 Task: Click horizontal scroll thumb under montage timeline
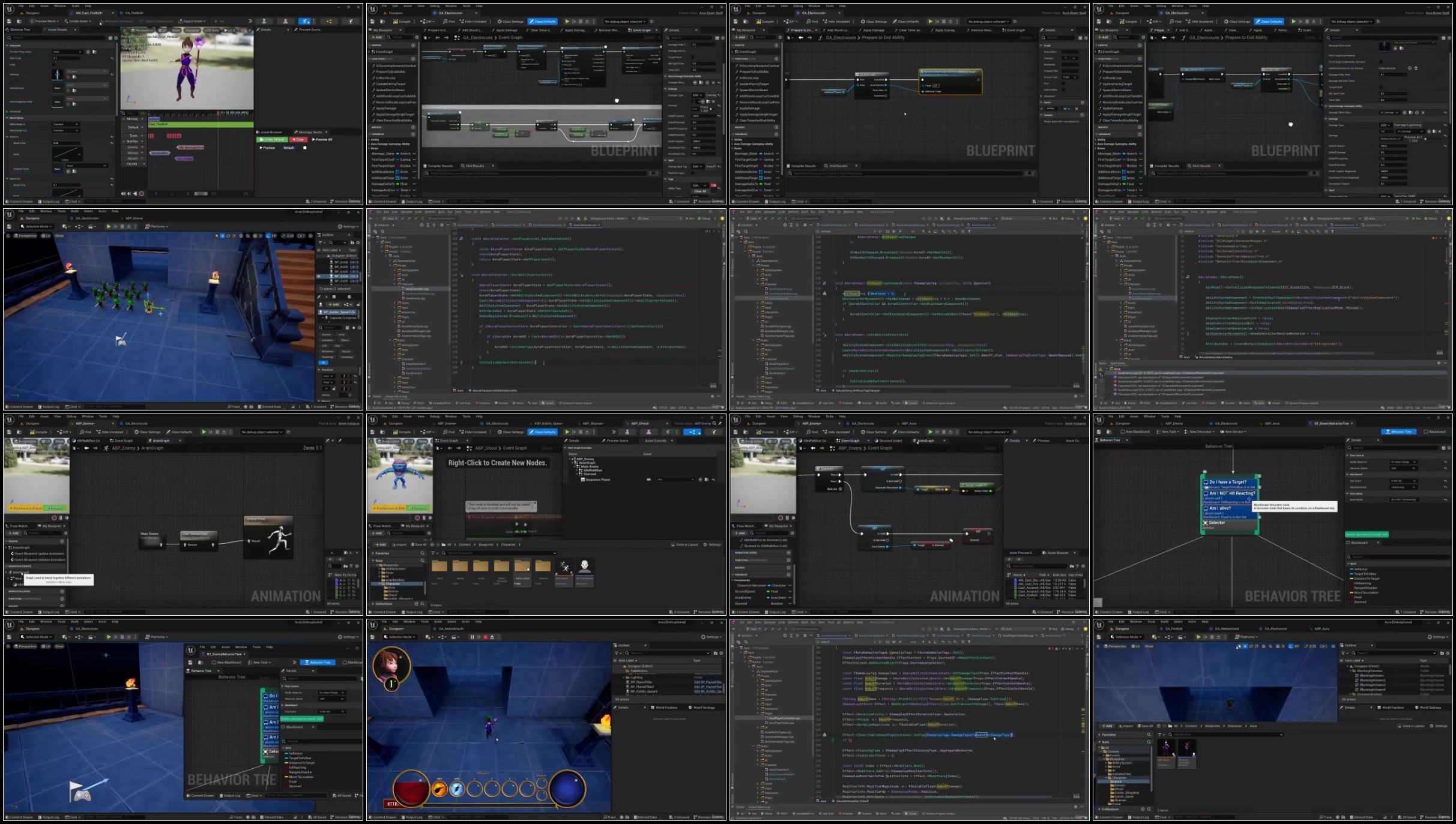pos(201,193)
